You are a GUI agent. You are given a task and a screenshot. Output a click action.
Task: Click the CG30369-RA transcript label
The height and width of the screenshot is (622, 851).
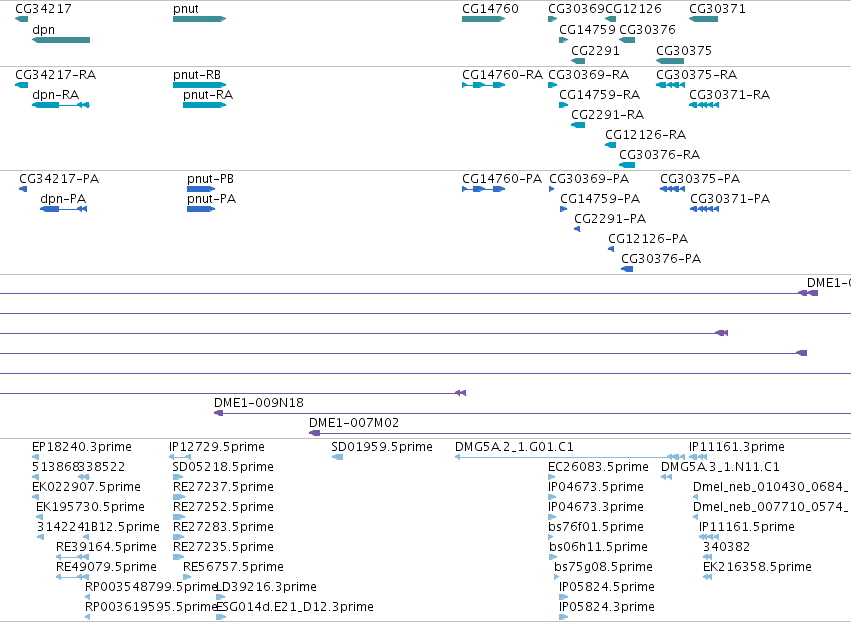589,74
